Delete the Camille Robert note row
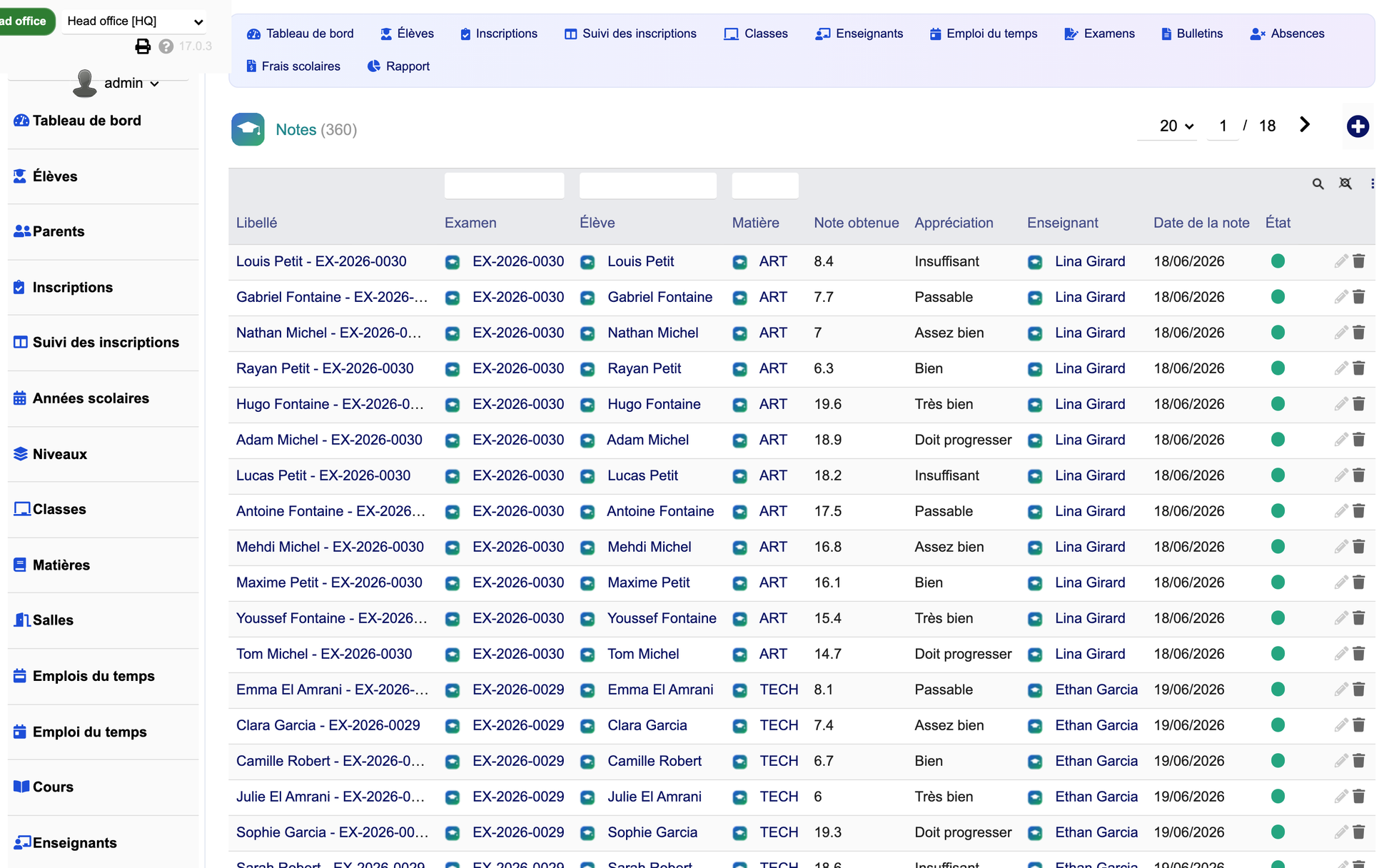Screen dimensions: 1389x868 pos(1359,761)
